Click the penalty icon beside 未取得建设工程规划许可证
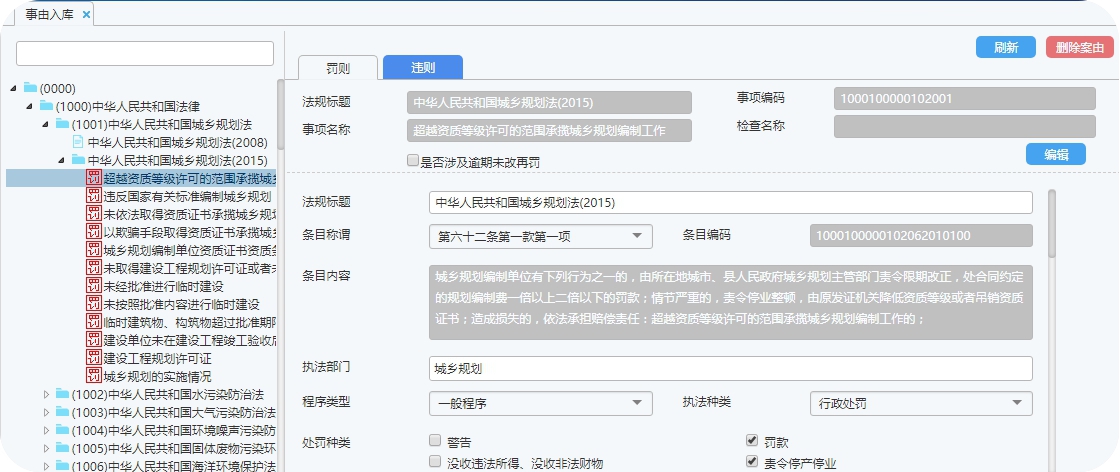1120x472 pixels. 94,268
